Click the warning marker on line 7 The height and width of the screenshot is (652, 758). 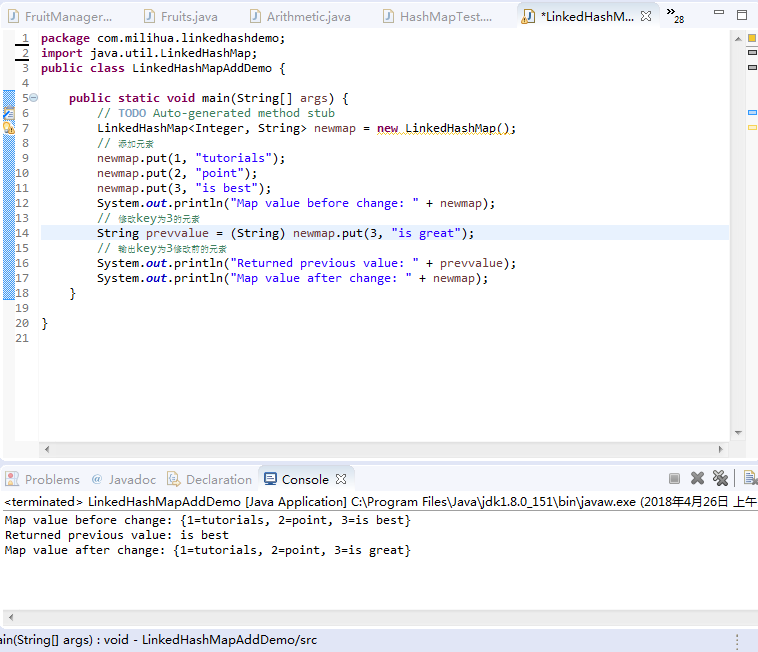(9, 128)
